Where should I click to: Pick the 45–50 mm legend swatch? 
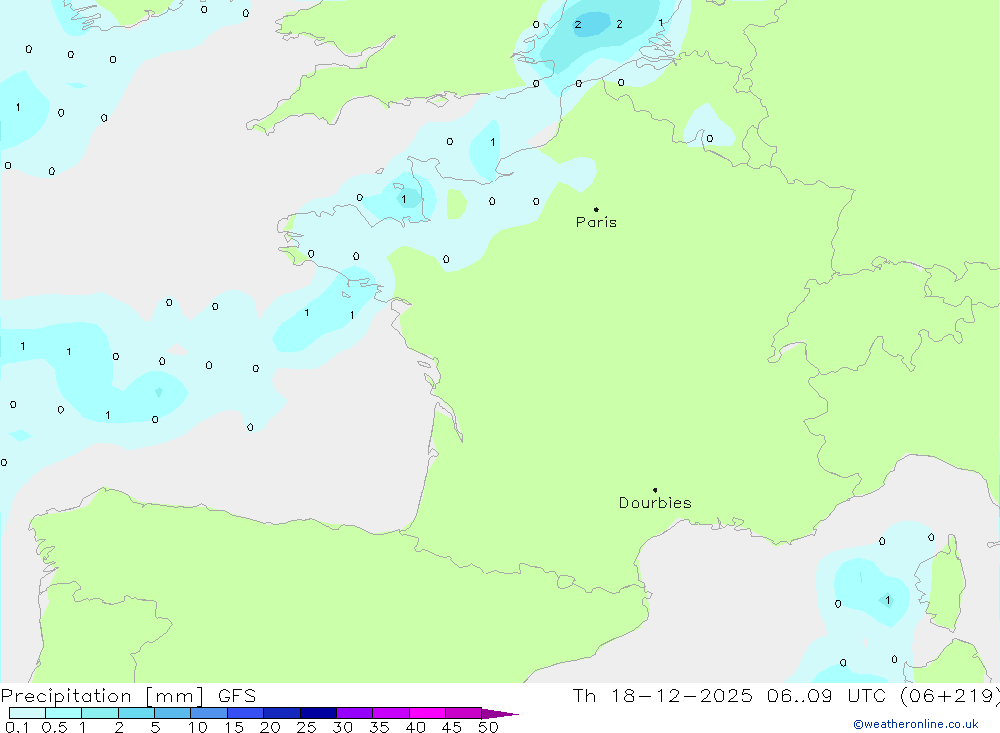463,713
